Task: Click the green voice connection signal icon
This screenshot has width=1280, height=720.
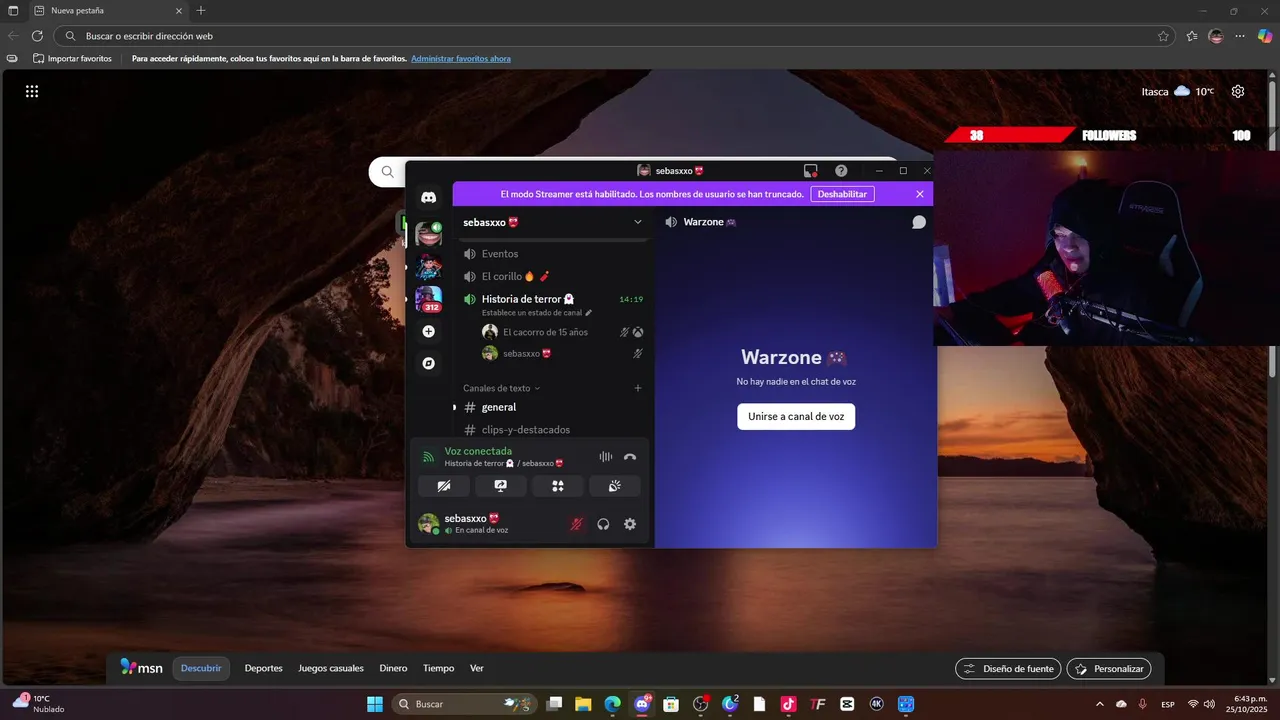Action: click(428, 457)
